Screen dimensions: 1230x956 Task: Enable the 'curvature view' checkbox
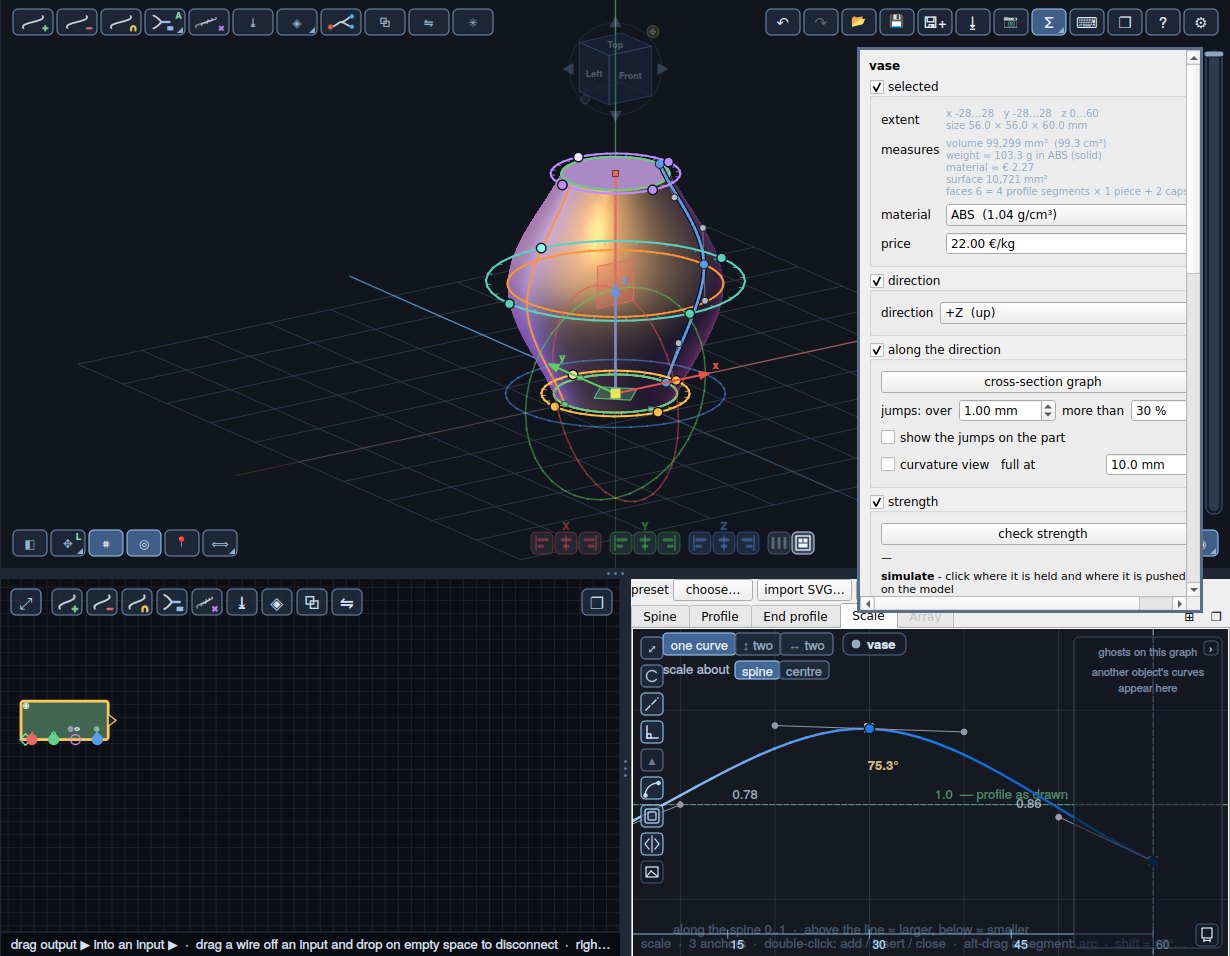pyautogui.click(x=888, y=464)
